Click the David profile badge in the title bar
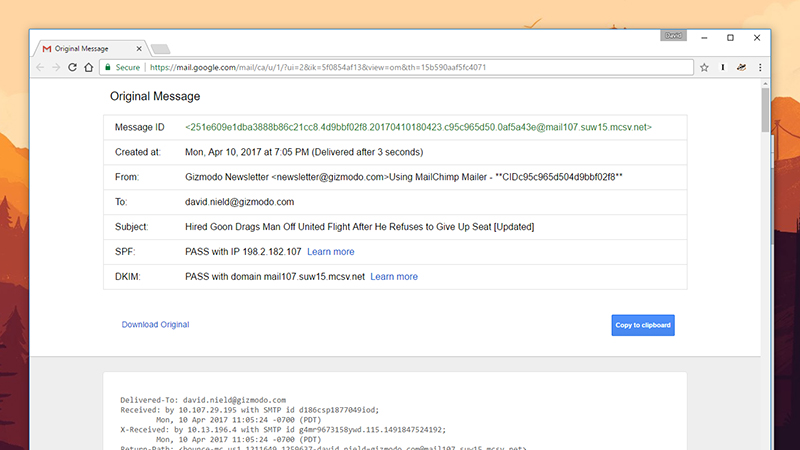Viewport: 800px width, 450px height. click(673, 35)
